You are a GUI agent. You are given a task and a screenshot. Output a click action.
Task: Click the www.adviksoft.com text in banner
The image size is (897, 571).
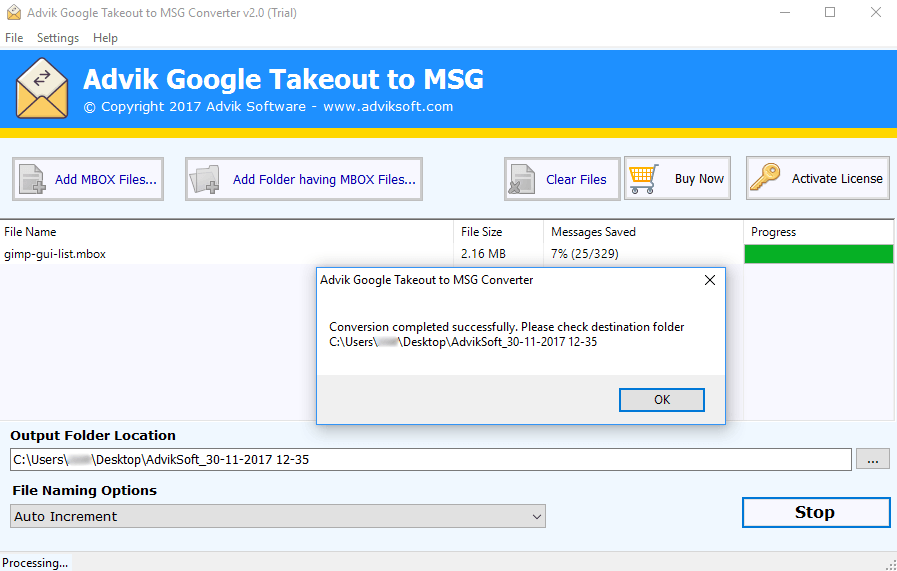(x=388, y=106)
